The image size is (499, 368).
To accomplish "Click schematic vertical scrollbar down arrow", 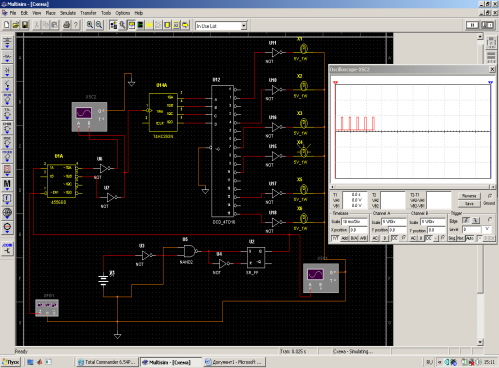I will (480, 342).
